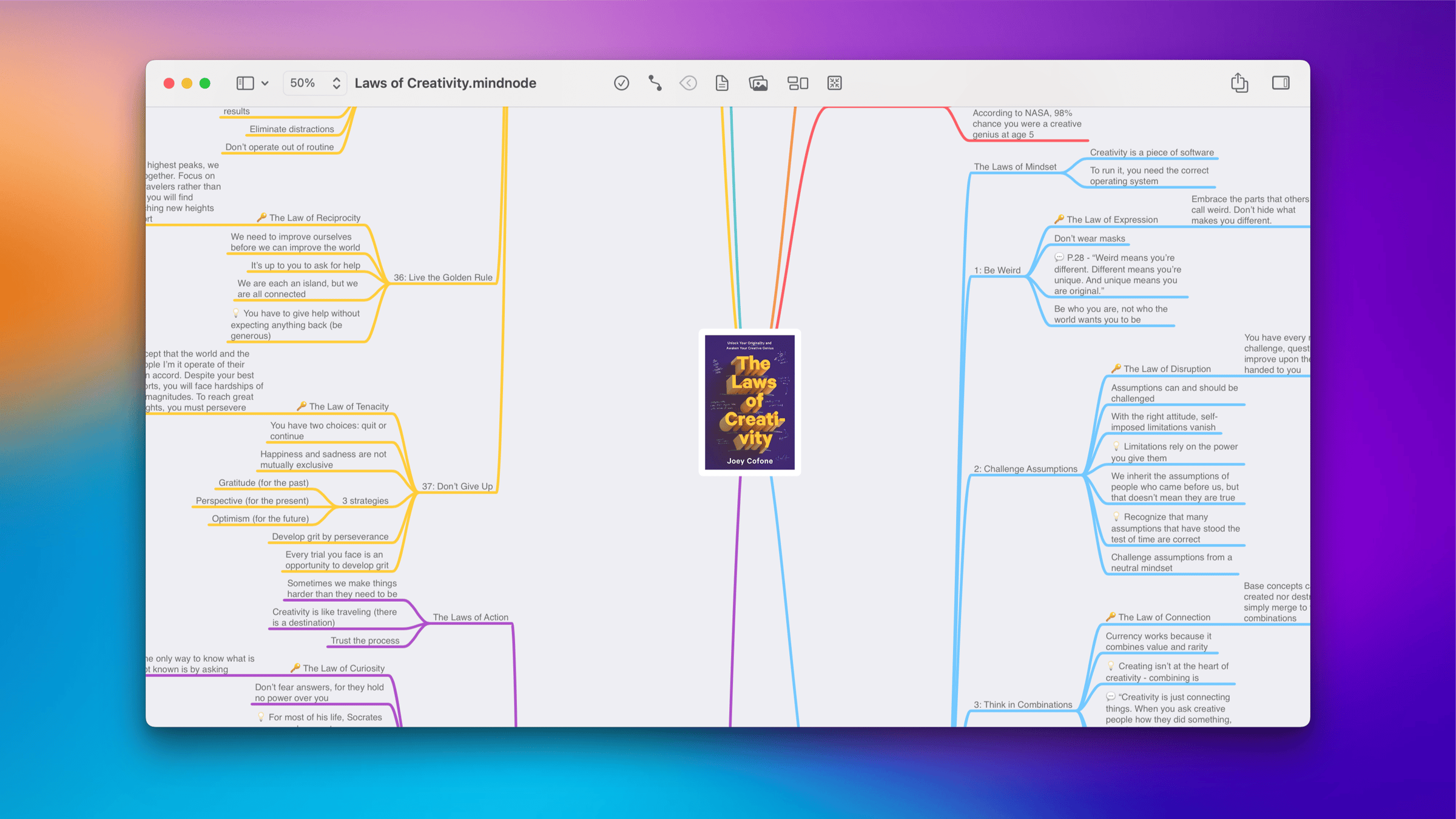The width and height of the screenshot is (1456, 819).
Task: Select The Law of Curiosity node
Action: point(337,668)
